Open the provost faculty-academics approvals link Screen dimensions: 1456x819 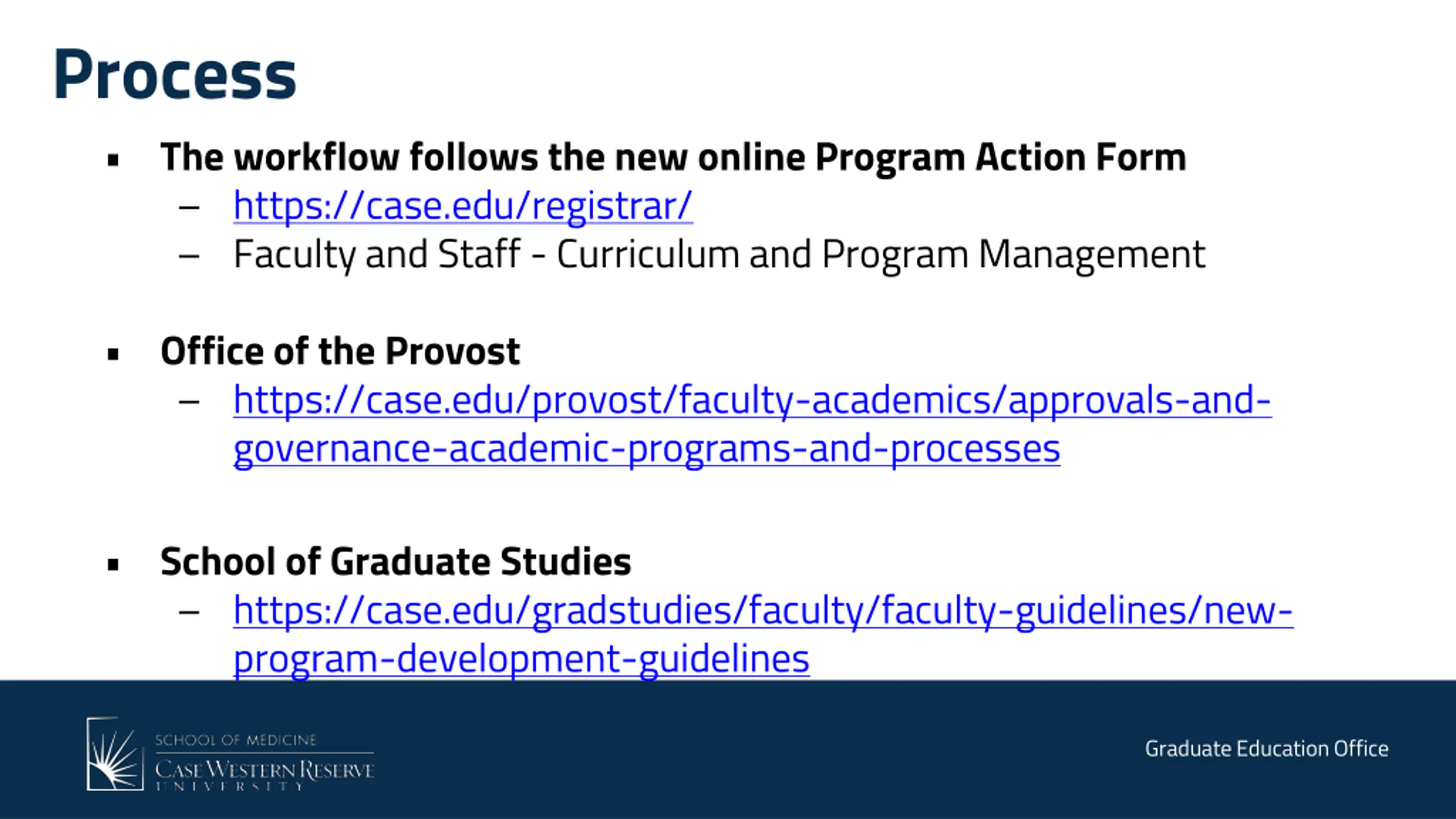point(752,401)
